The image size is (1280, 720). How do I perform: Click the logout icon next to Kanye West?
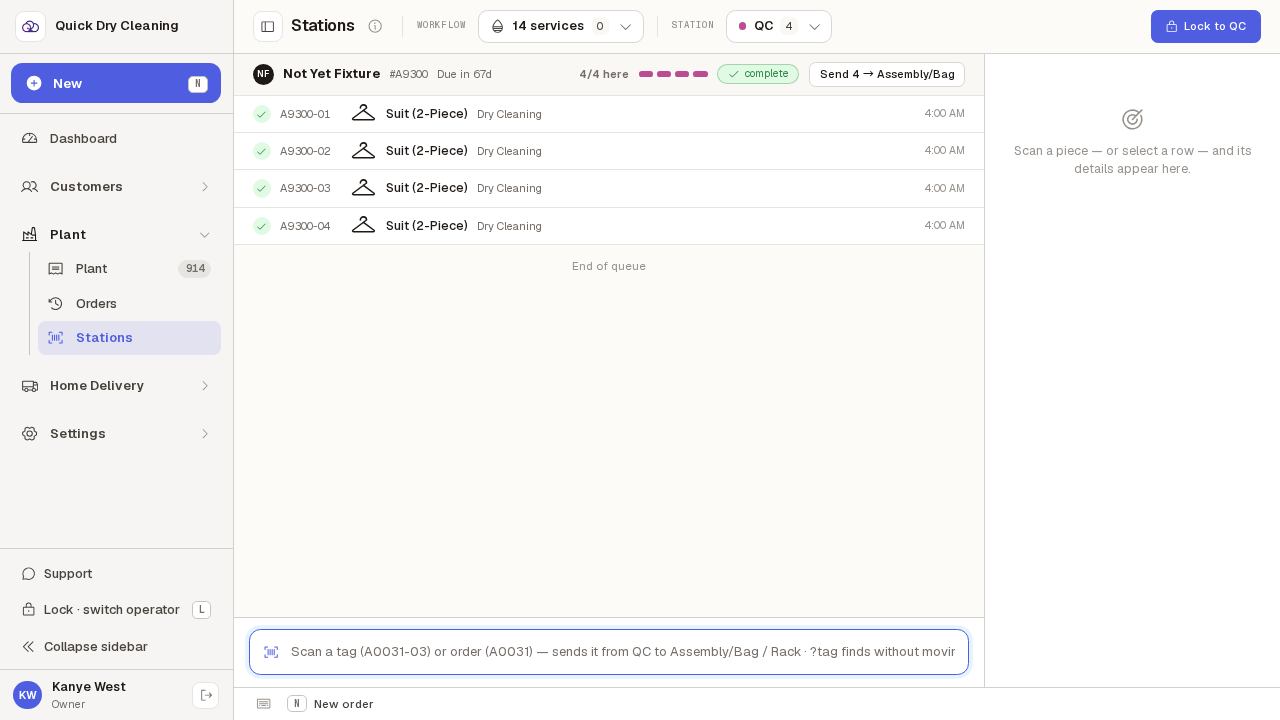click(205, 695)
